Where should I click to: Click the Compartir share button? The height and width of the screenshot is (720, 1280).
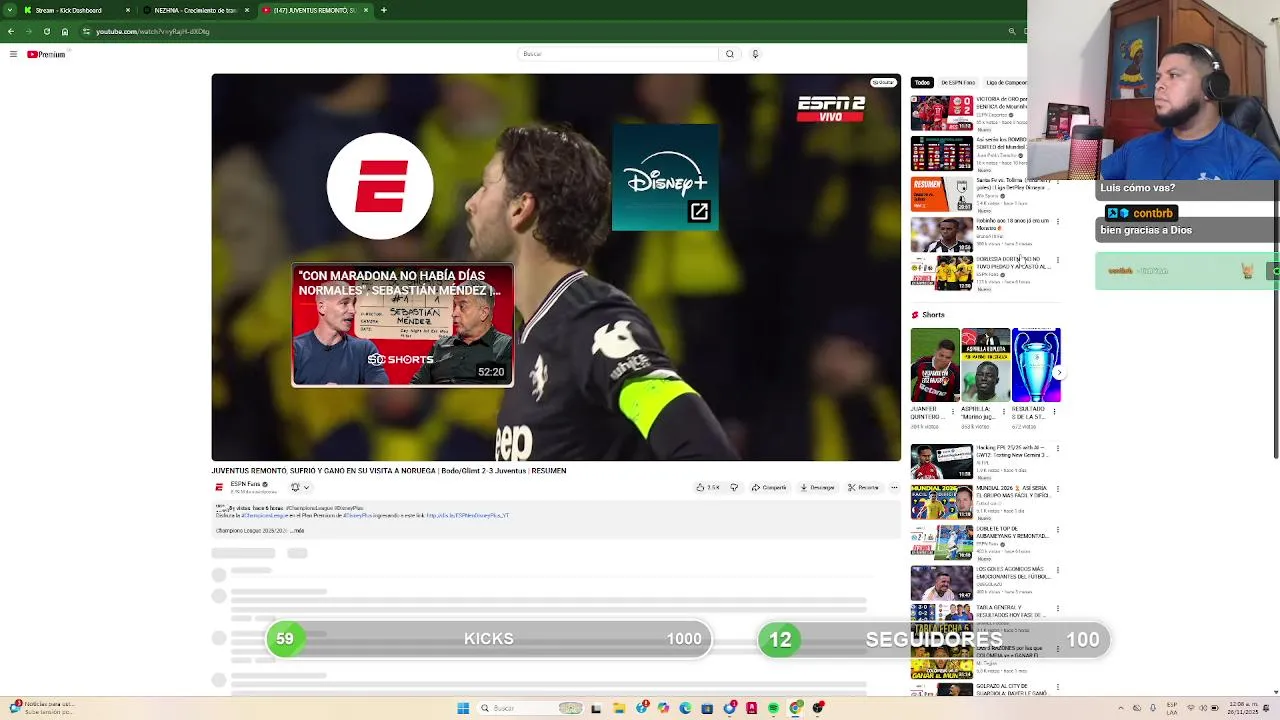point(769,488)
